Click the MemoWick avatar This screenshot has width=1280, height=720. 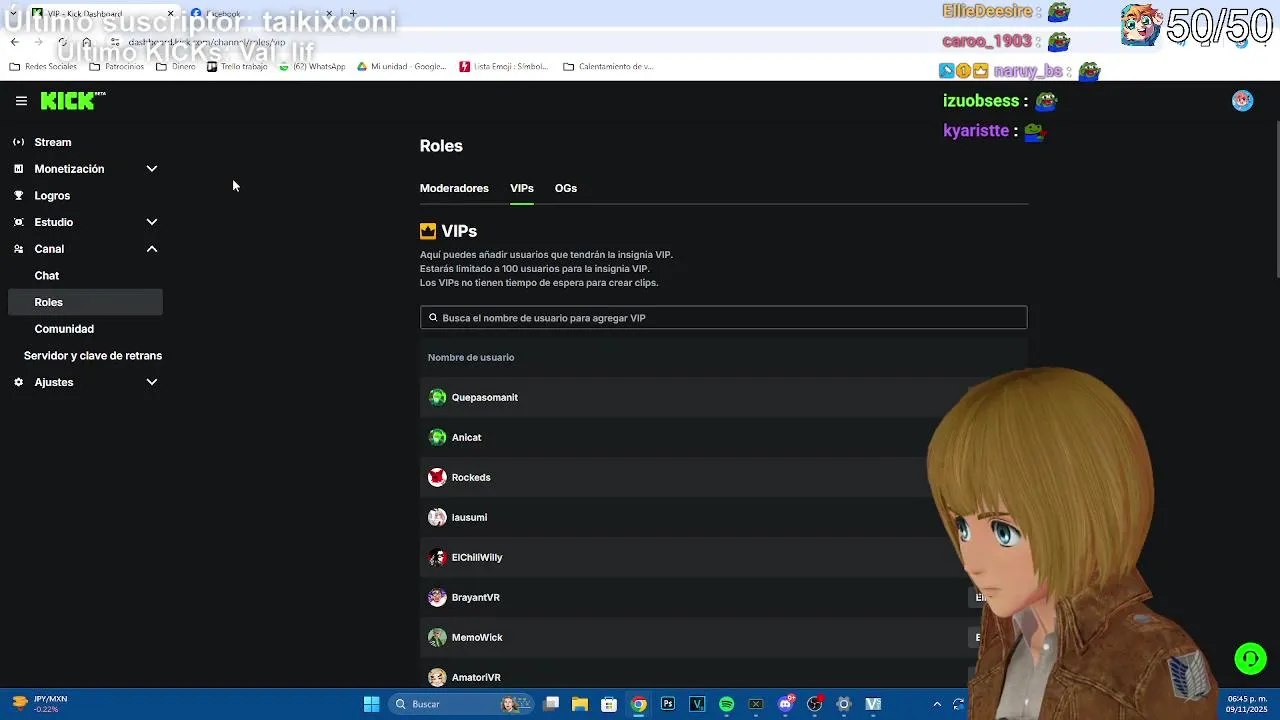tap(437, 637)
